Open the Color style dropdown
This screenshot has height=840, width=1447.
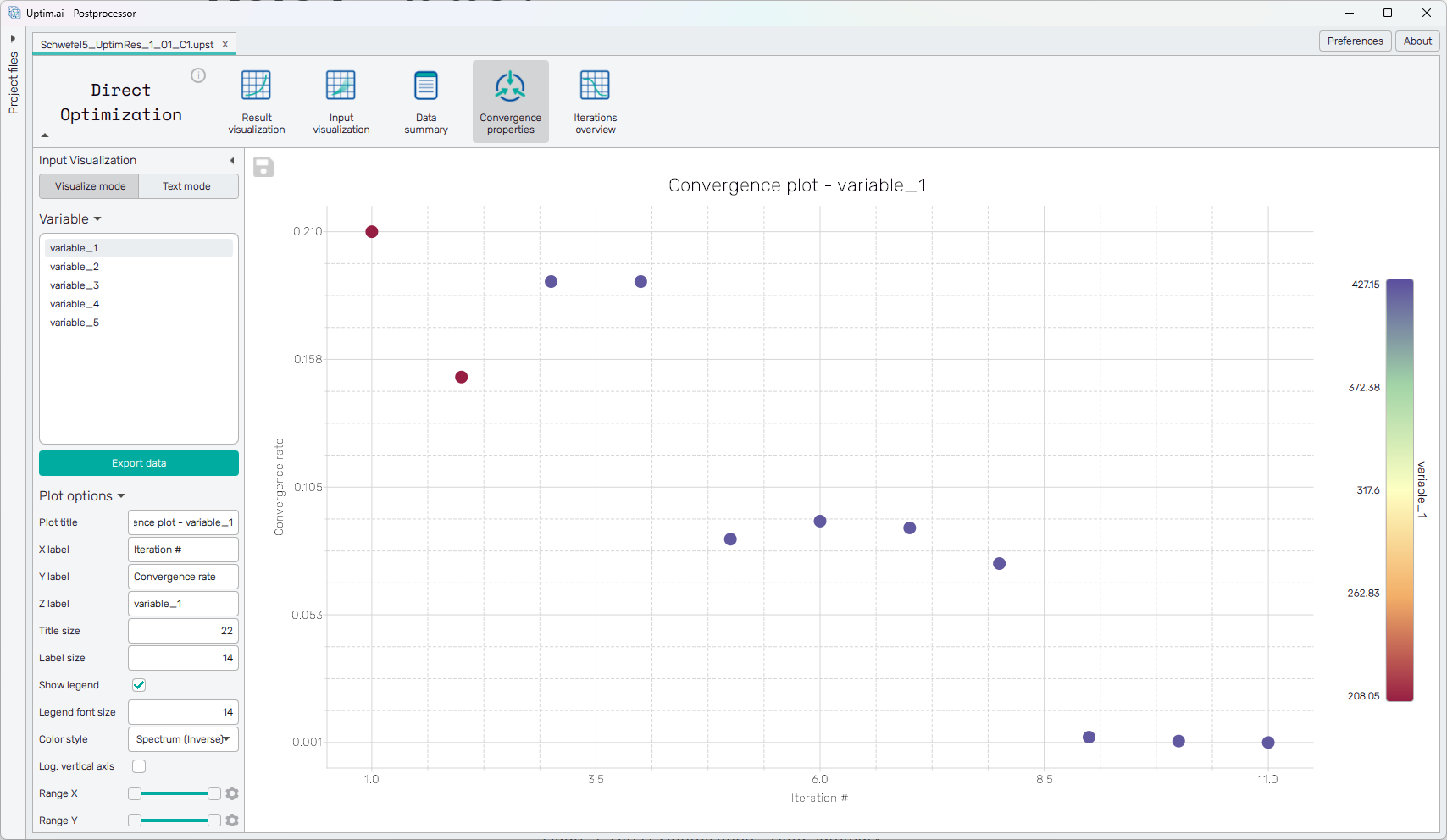click(x=183, y=739)
